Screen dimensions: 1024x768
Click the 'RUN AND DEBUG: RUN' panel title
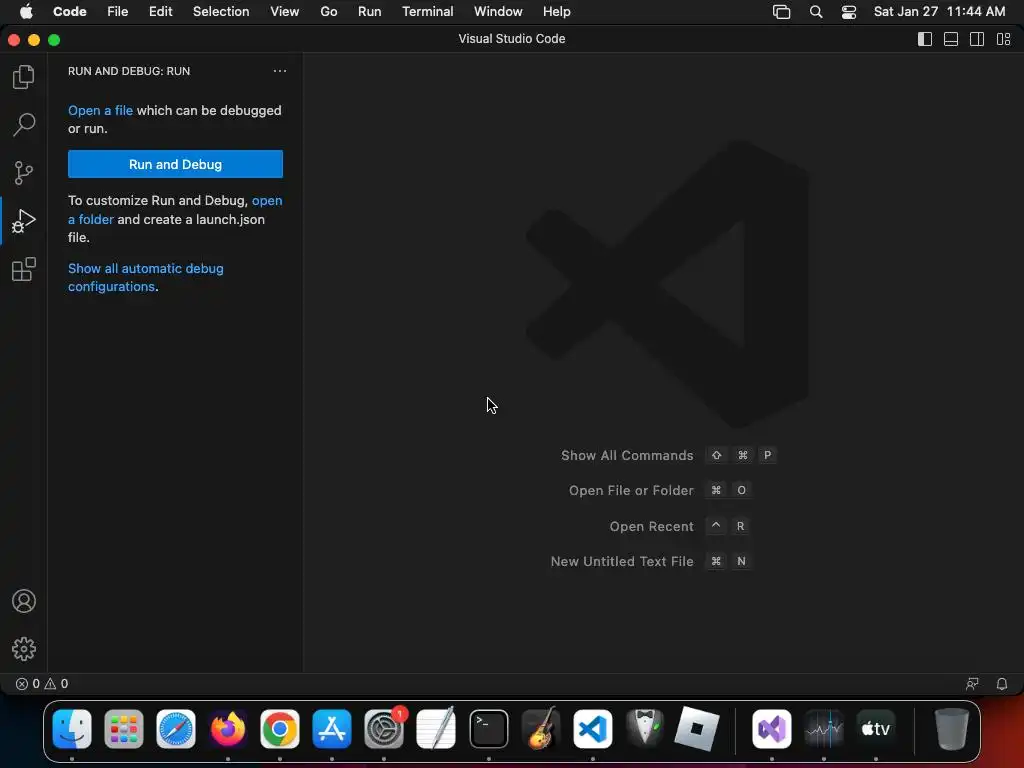pyautogui.click(x=129, y=71)
